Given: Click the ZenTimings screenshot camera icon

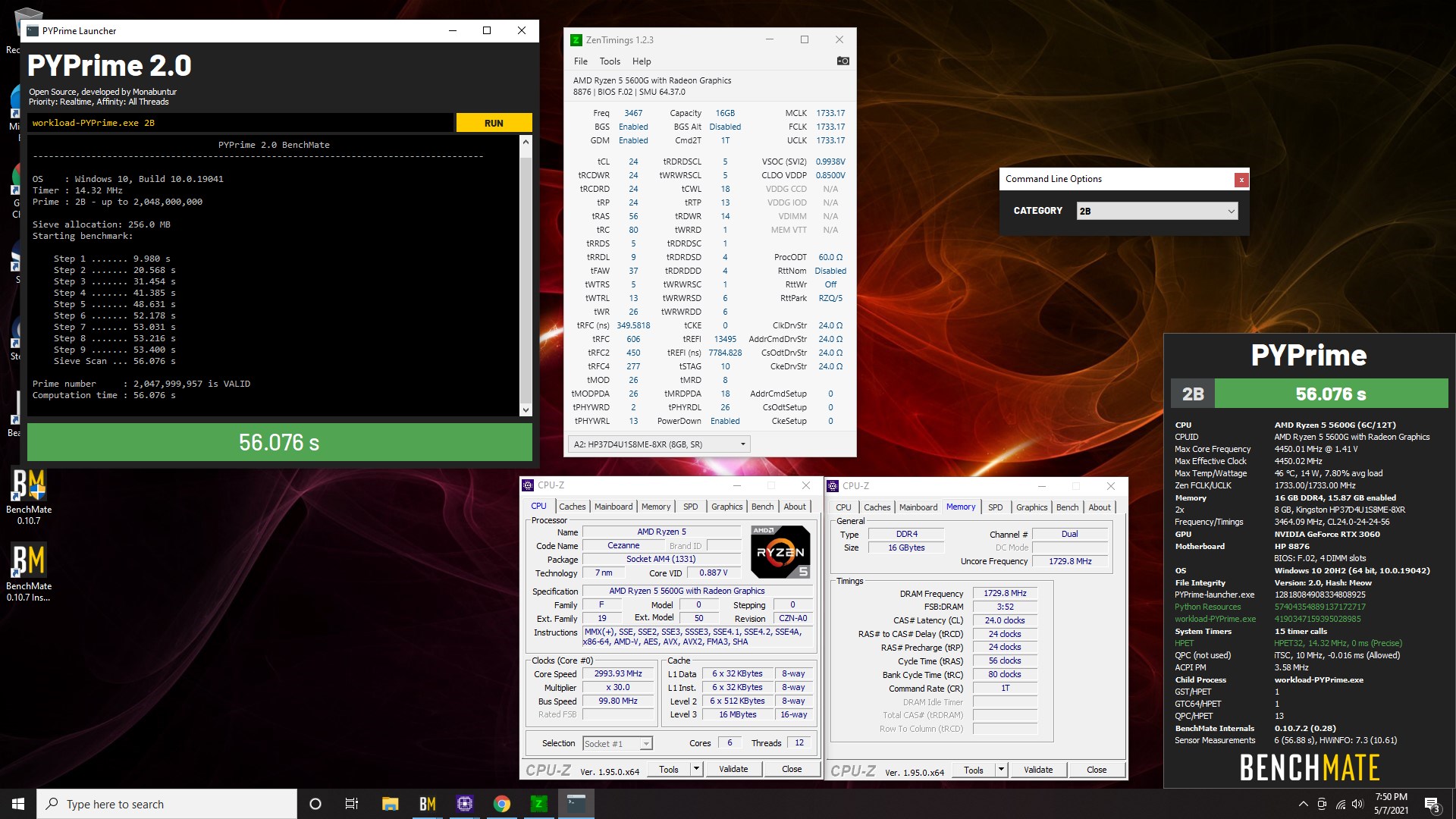Looking at the screenshot, I should pos(843,61).
